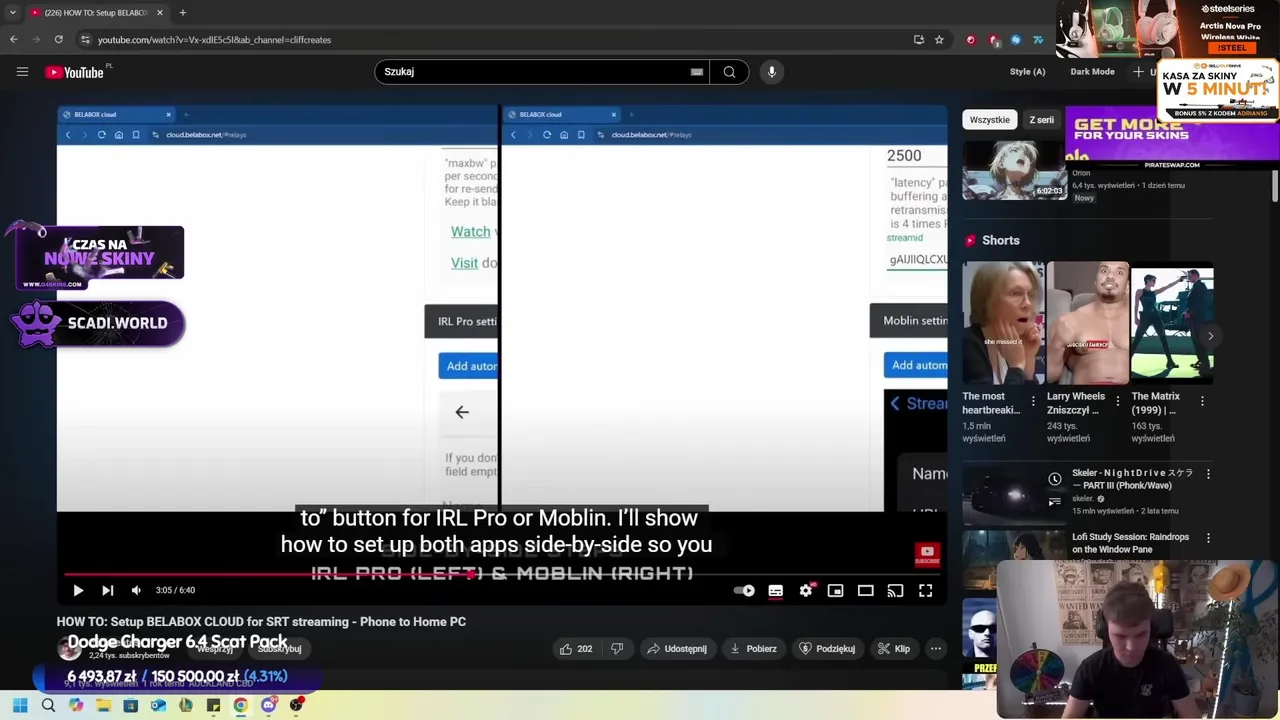Click the Podziękuj thanks button
This screenshot has height=720, width=1280.
pyautogui.click(x=827, y=649)
